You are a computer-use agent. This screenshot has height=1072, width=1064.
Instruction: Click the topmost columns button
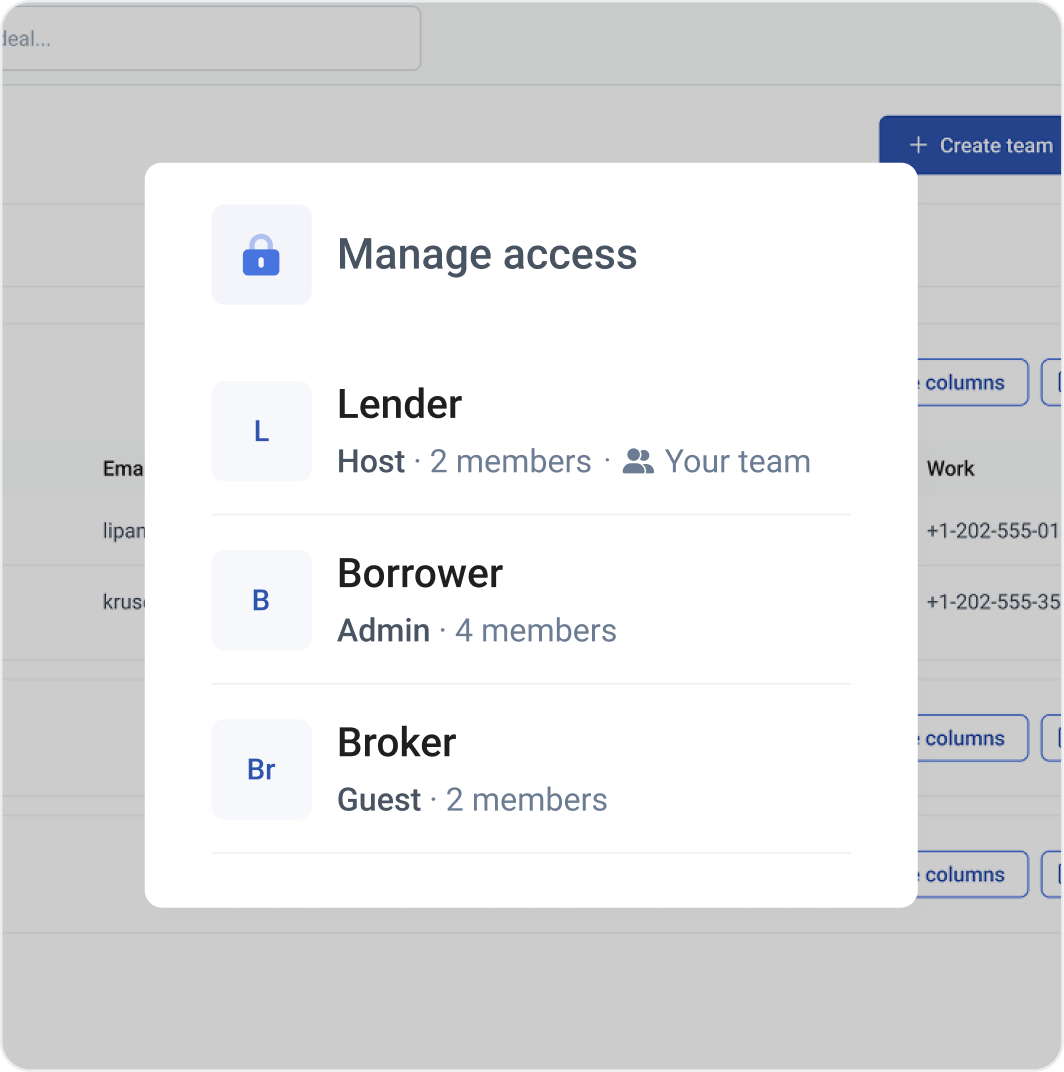click(x=965, y=383)
